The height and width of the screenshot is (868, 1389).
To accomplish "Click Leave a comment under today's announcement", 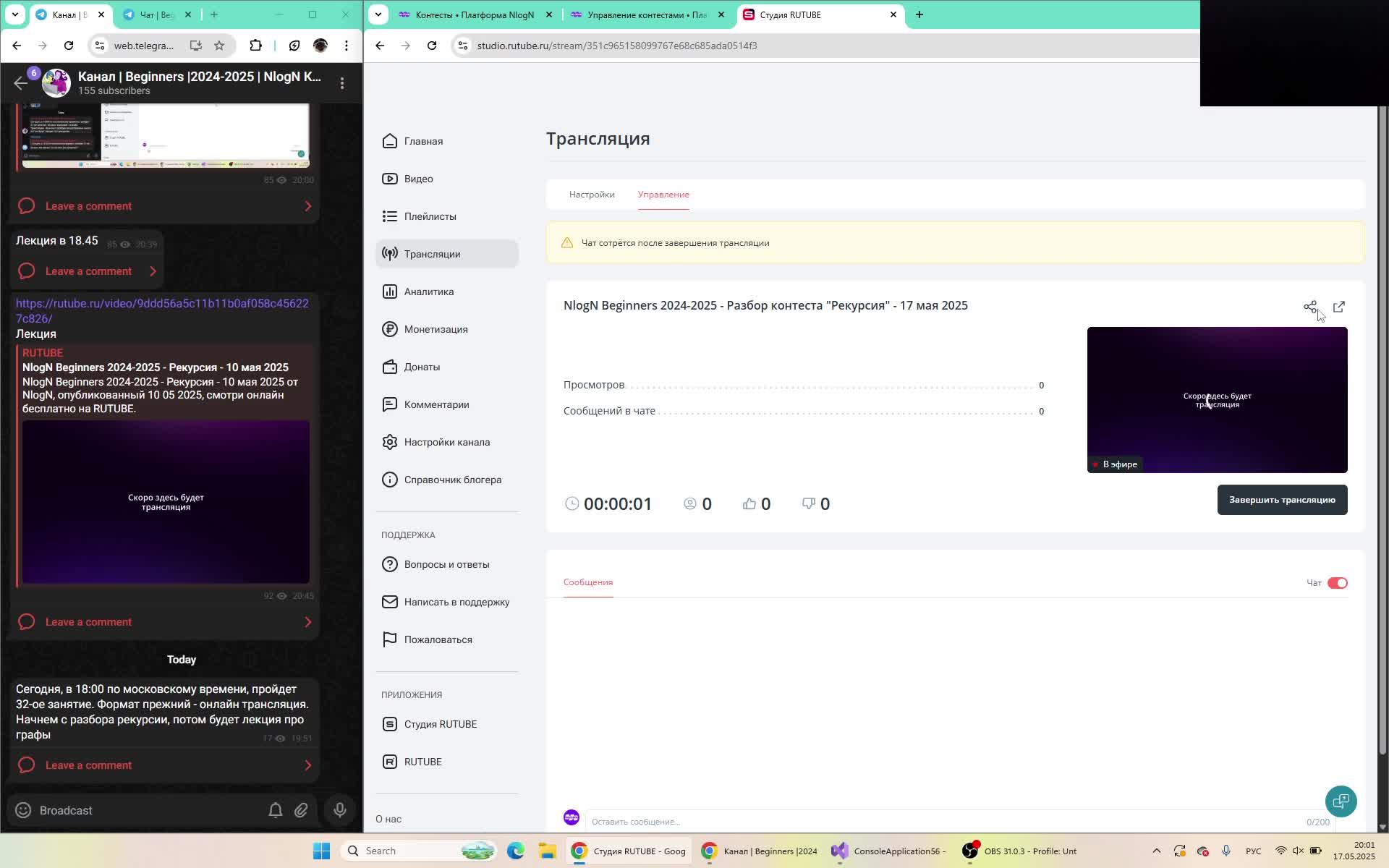I will [88, 765].
